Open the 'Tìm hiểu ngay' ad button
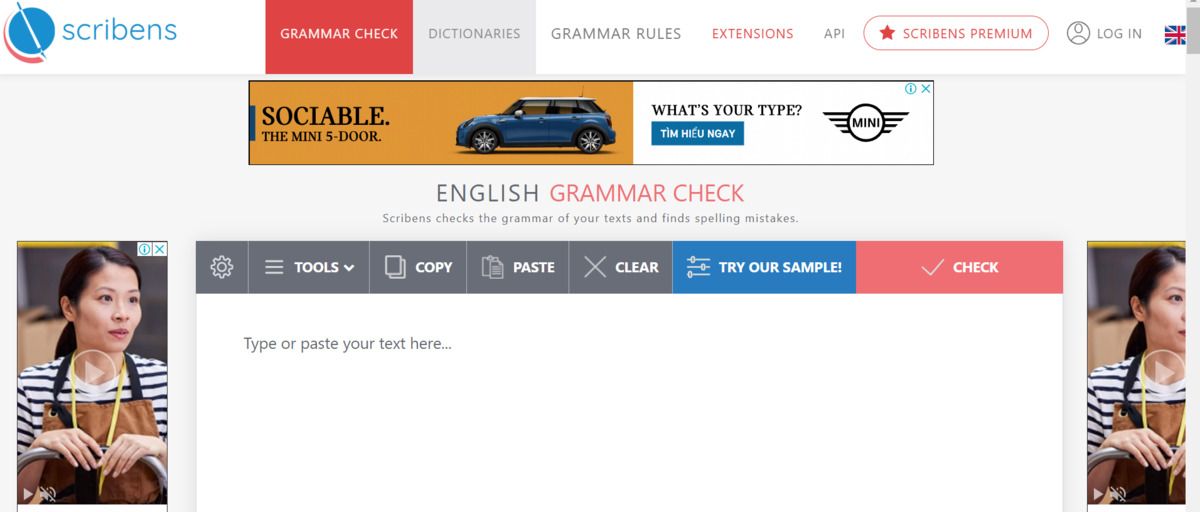Image resolution: width=1200 pixels, height=512 pixels. (x=697, y=133)
